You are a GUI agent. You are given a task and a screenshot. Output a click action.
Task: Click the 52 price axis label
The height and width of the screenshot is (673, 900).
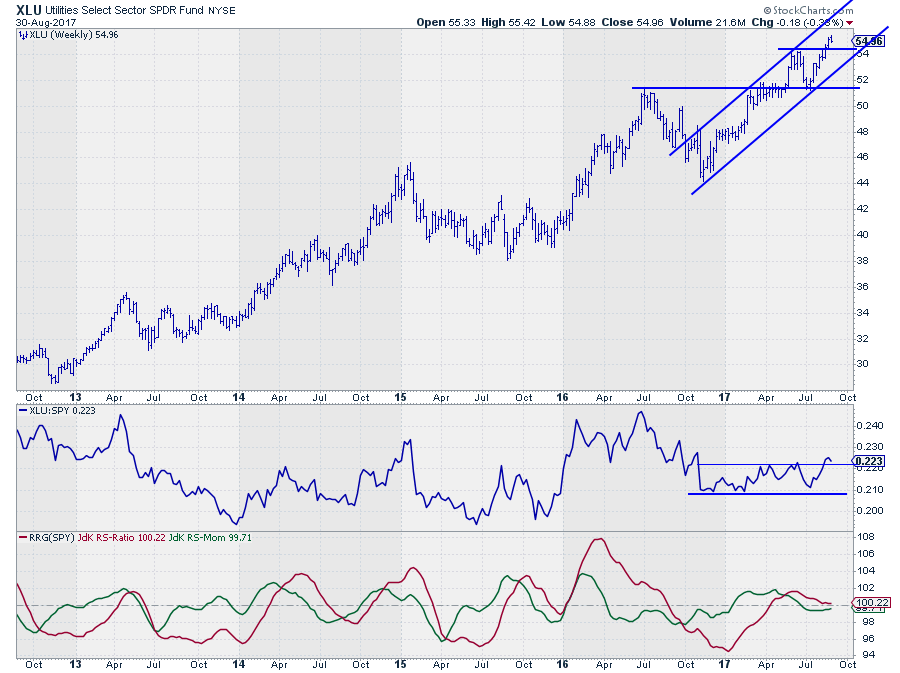[x=863, y=80]
